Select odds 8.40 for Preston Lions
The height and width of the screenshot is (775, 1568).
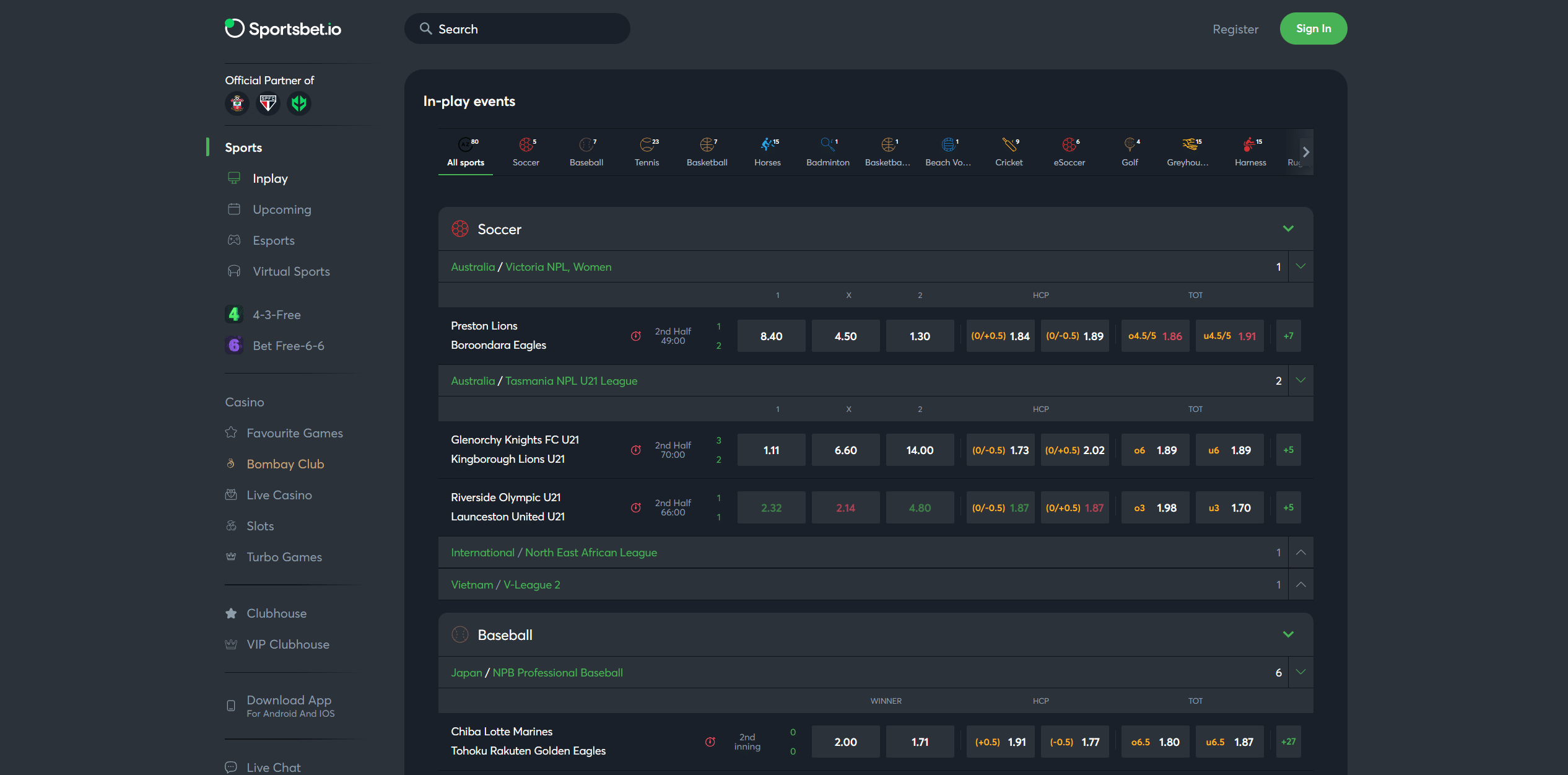[771, 336]
